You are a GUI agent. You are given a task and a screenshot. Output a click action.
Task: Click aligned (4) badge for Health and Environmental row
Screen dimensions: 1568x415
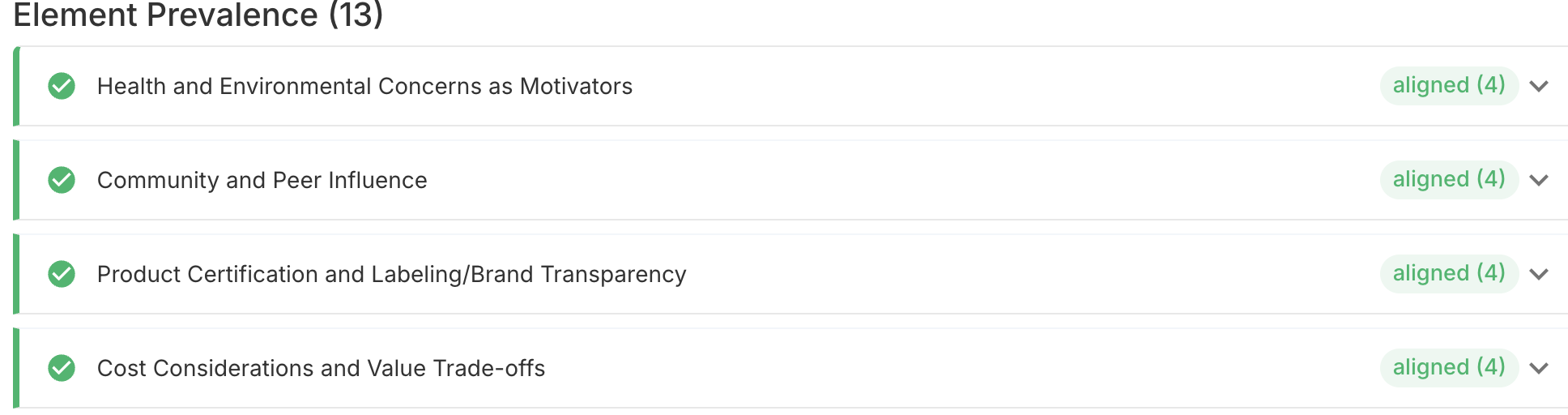[1448, 85]
